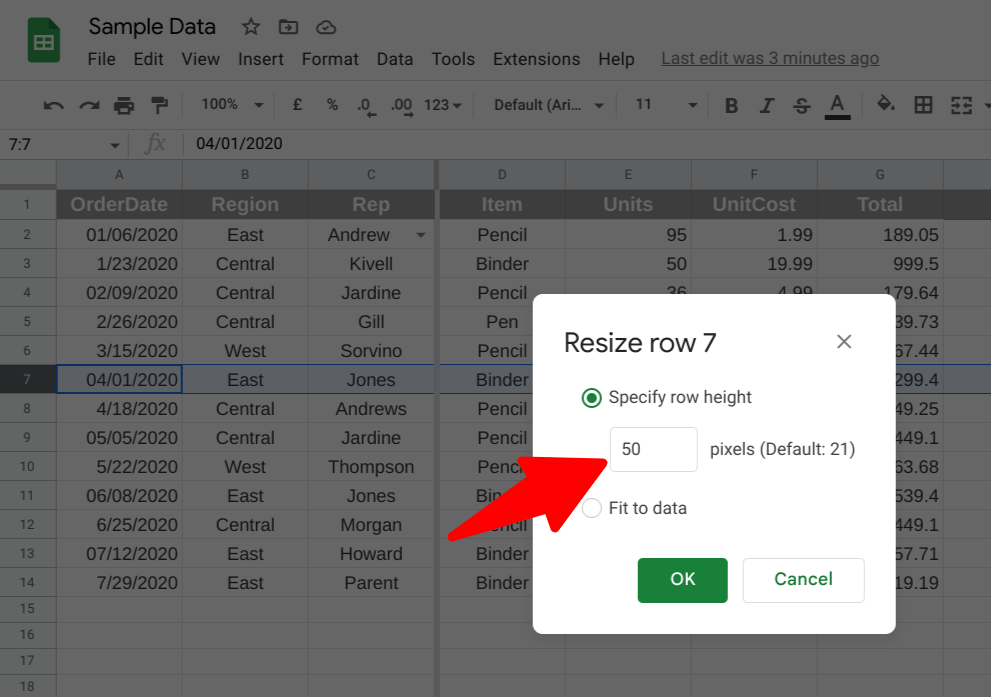Click the row height pixels input field

tap(653, 449)
